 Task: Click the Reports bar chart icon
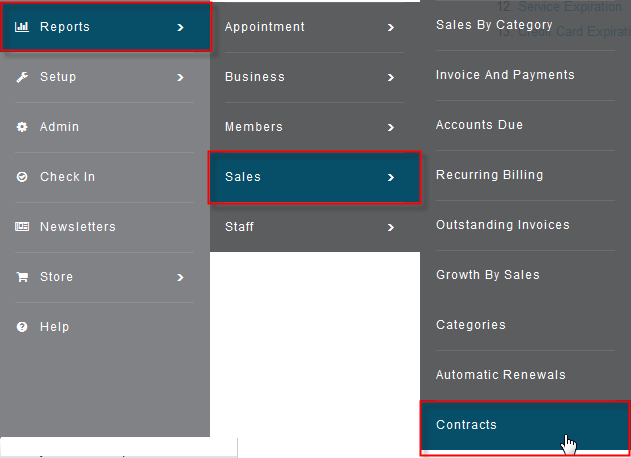click(22, 27)
